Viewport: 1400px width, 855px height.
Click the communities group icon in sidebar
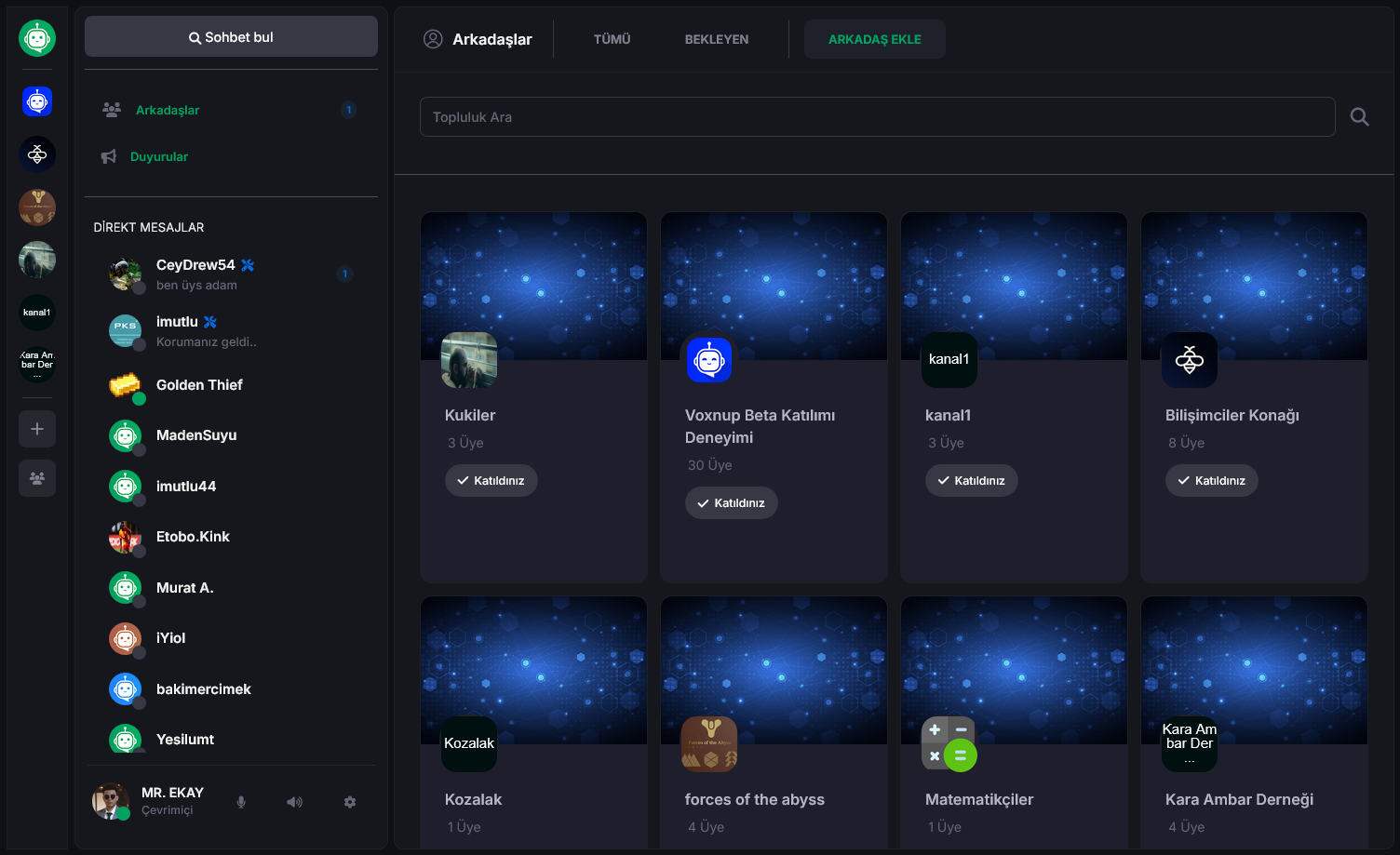click(37, 478)
